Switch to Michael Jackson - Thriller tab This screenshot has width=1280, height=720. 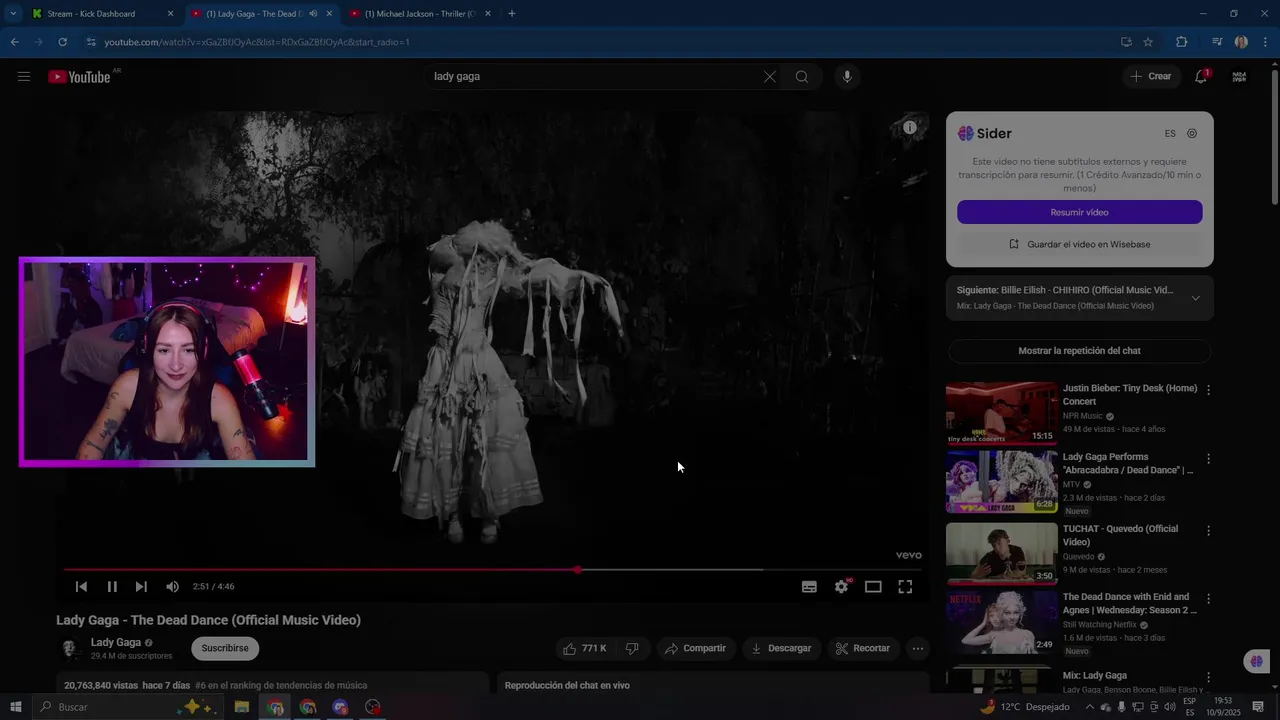tap(421, 14)
